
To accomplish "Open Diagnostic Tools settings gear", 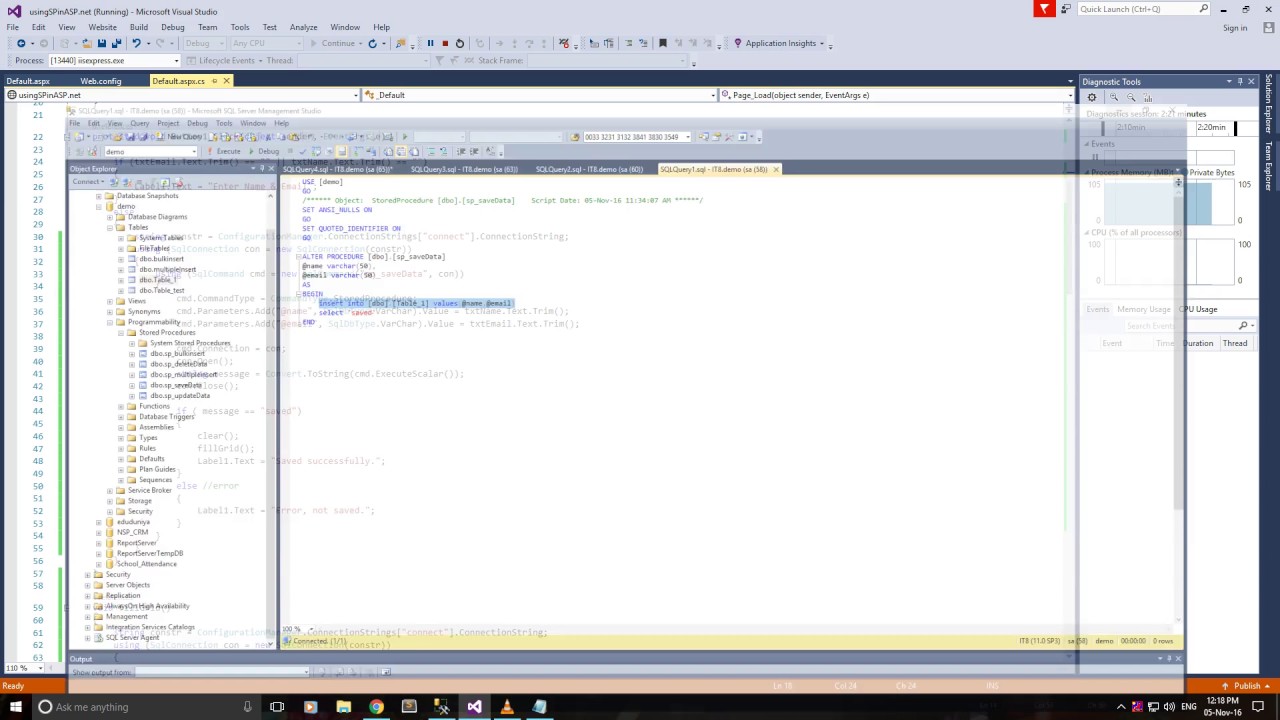I will [x=1092, y=98].
